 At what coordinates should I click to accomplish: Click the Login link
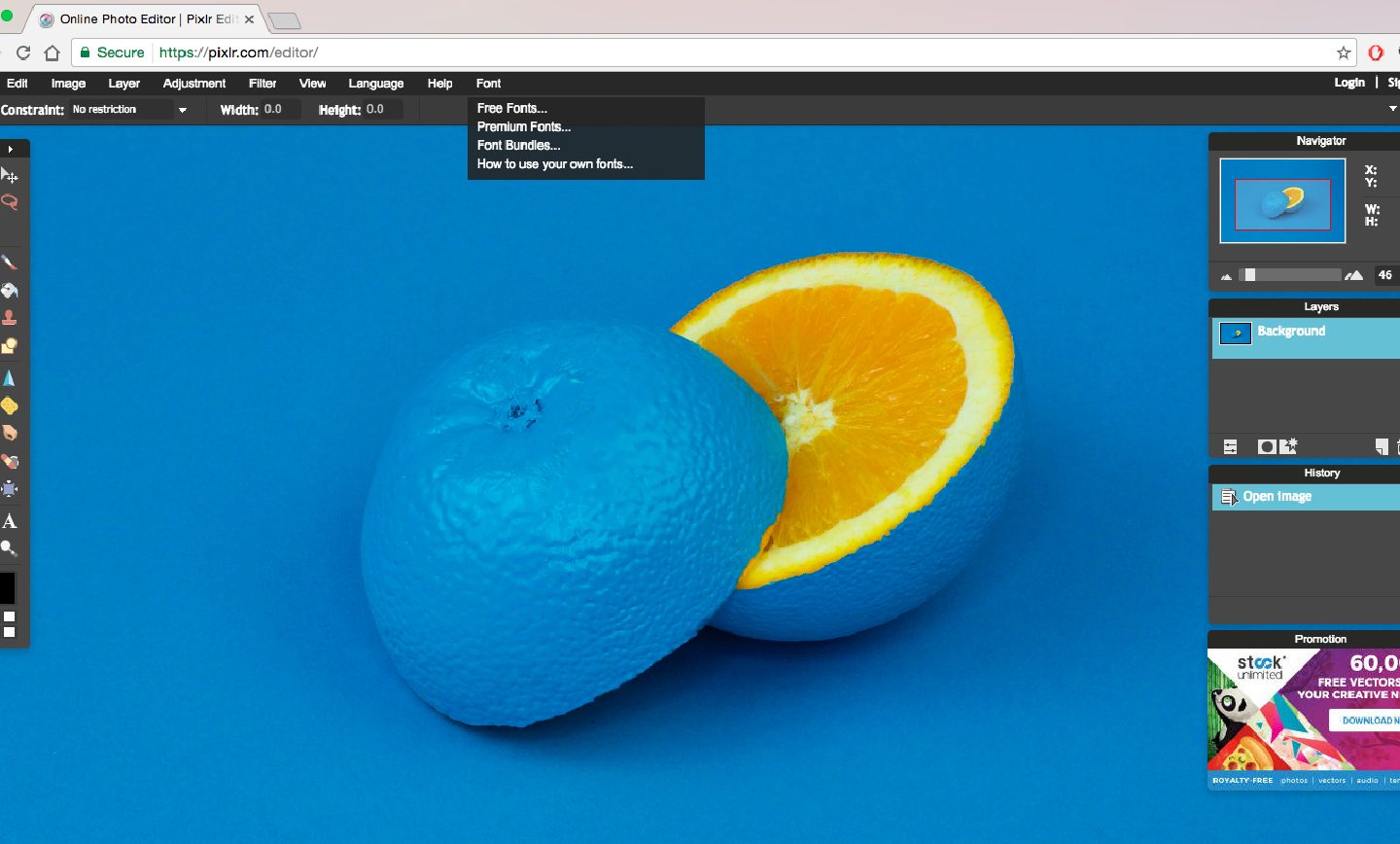[x=1349, y=83]
